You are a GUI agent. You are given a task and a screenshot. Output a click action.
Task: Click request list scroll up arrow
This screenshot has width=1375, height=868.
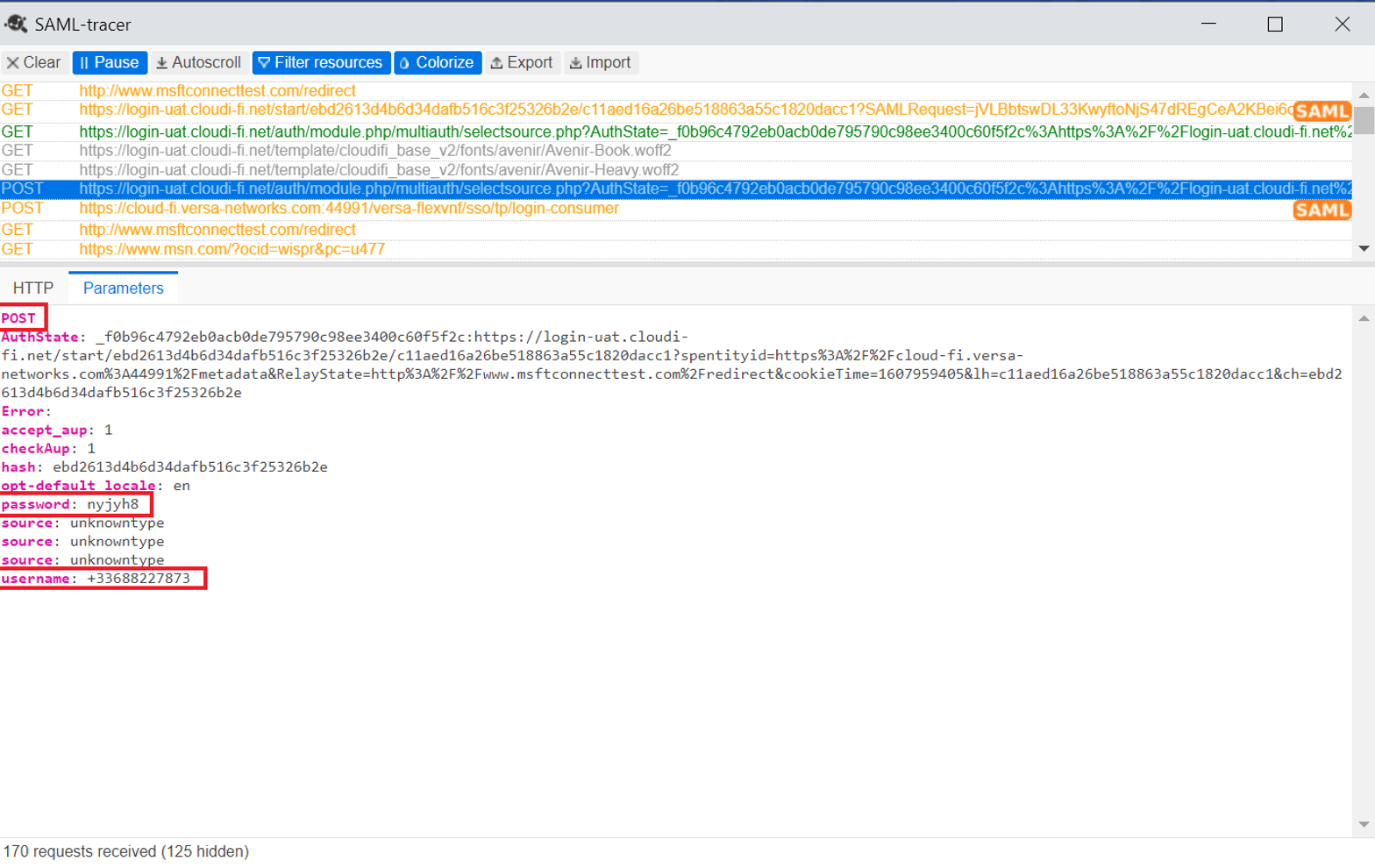pos(1364,95)
